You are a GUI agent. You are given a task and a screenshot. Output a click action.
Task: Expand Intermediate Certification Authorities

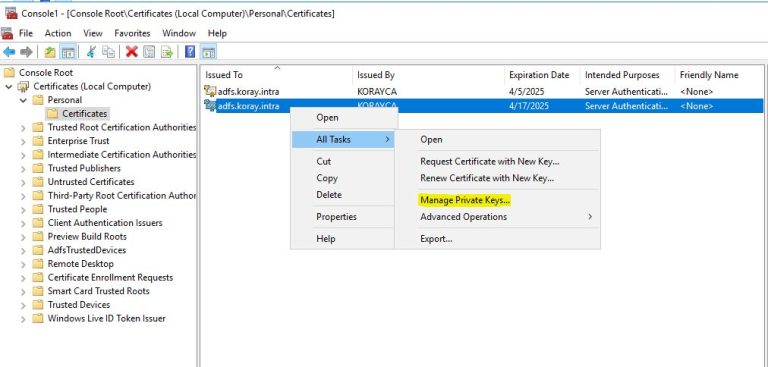click(23, 155)
